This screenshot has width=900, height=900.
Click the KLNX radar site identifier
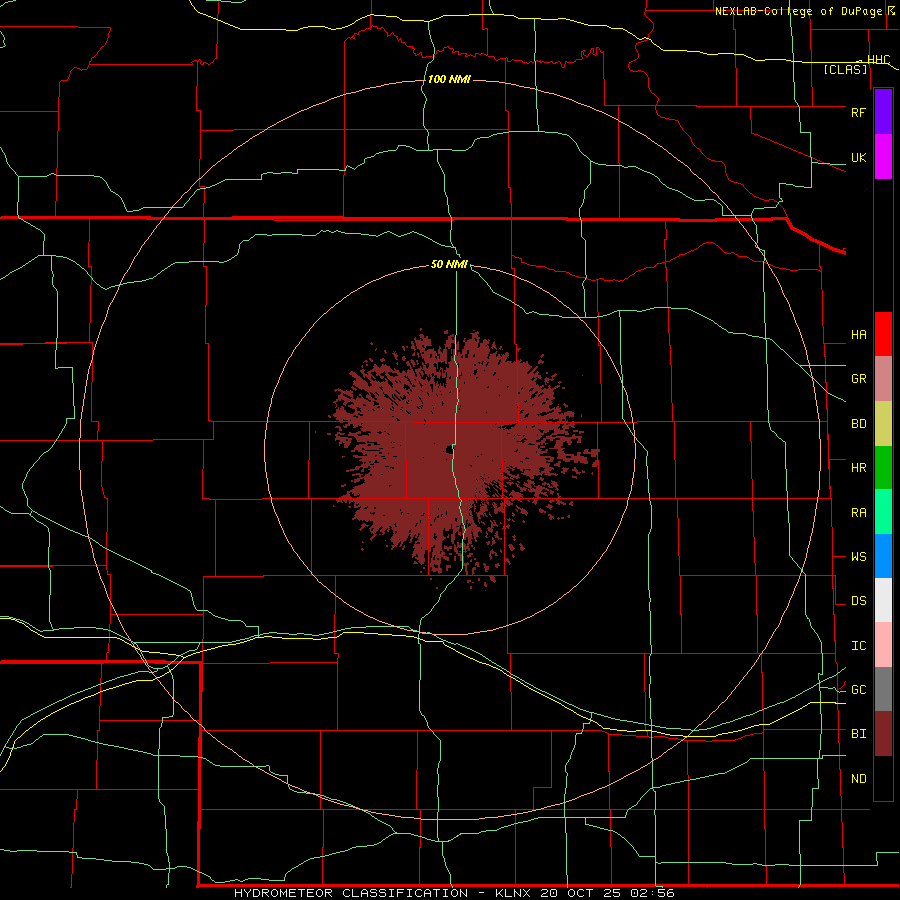513,893
